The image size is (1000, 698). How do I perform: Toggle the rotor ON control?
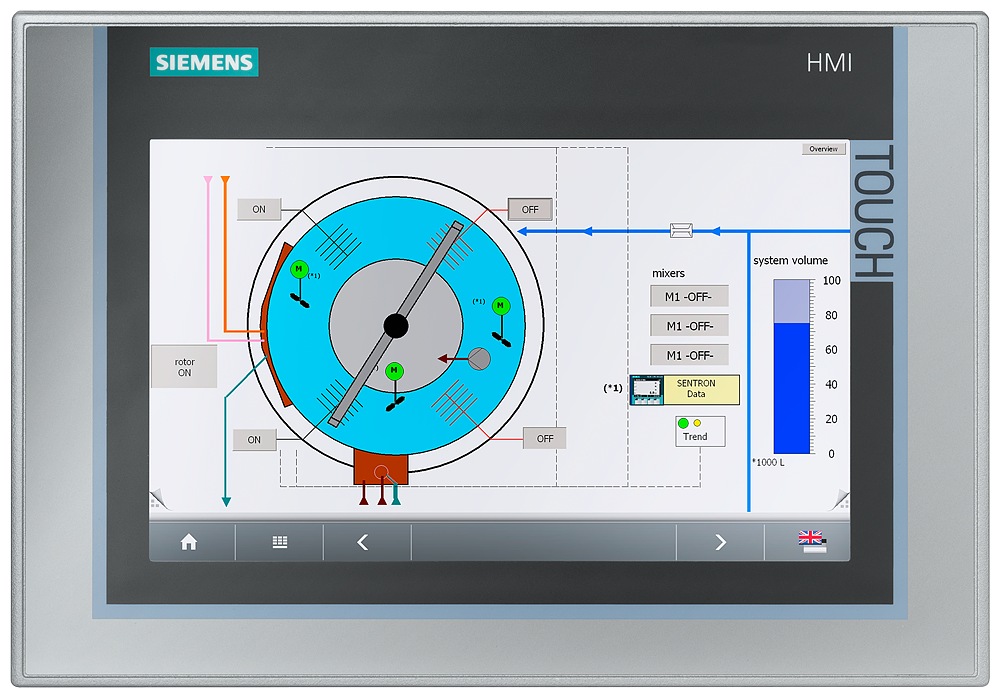point(184,365)
